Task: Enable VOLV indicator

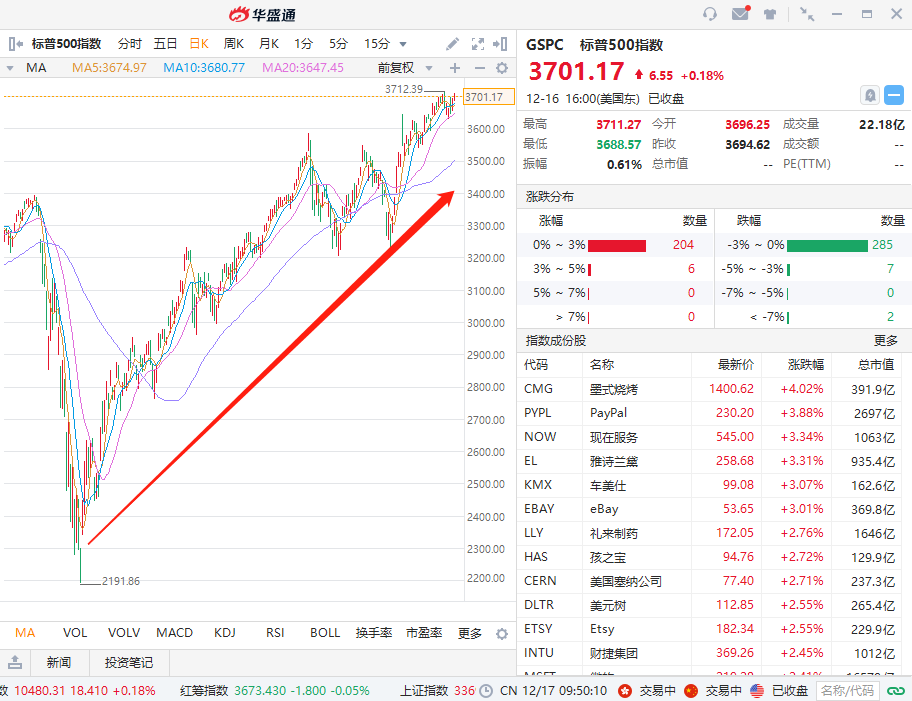Action: click(x=124, y=633)
